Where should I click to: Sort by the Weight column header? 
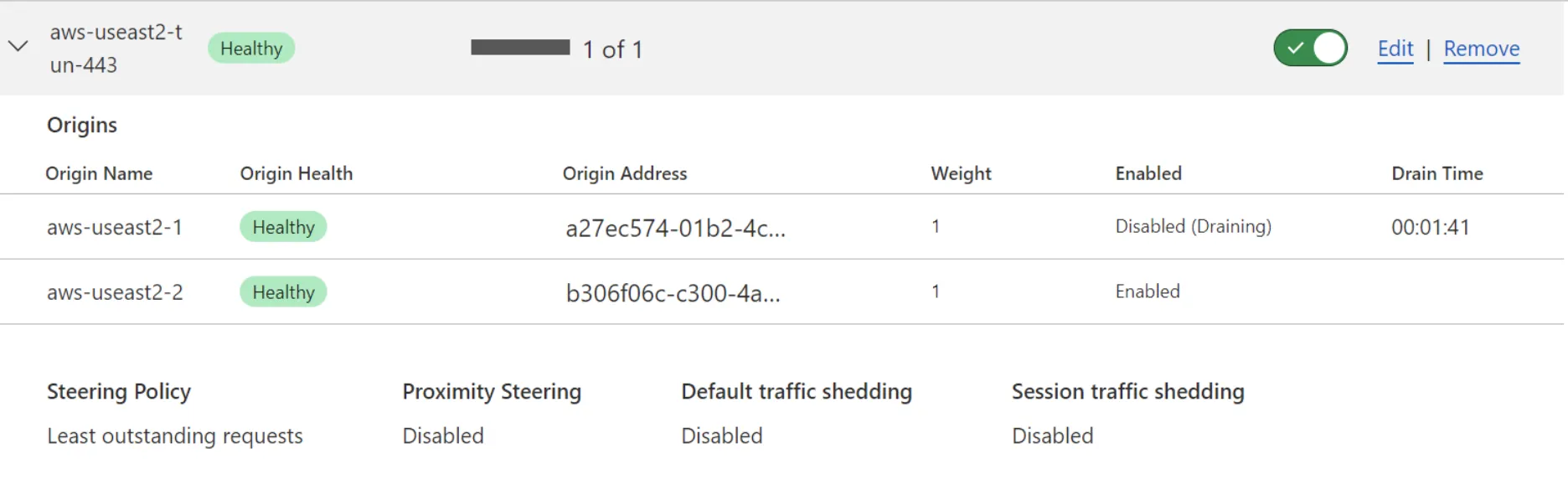pyautogui.click(x=961, y=173)
